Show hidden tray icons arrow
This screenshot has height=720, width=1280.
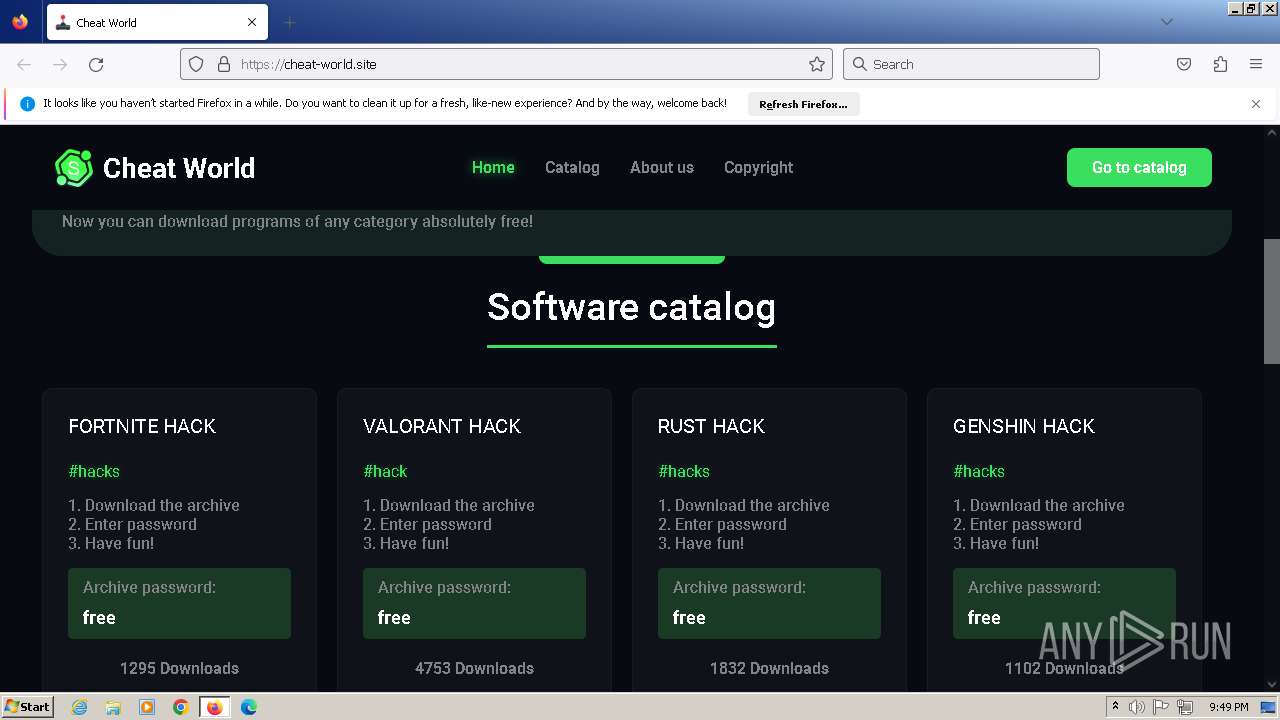[1115, 707]
